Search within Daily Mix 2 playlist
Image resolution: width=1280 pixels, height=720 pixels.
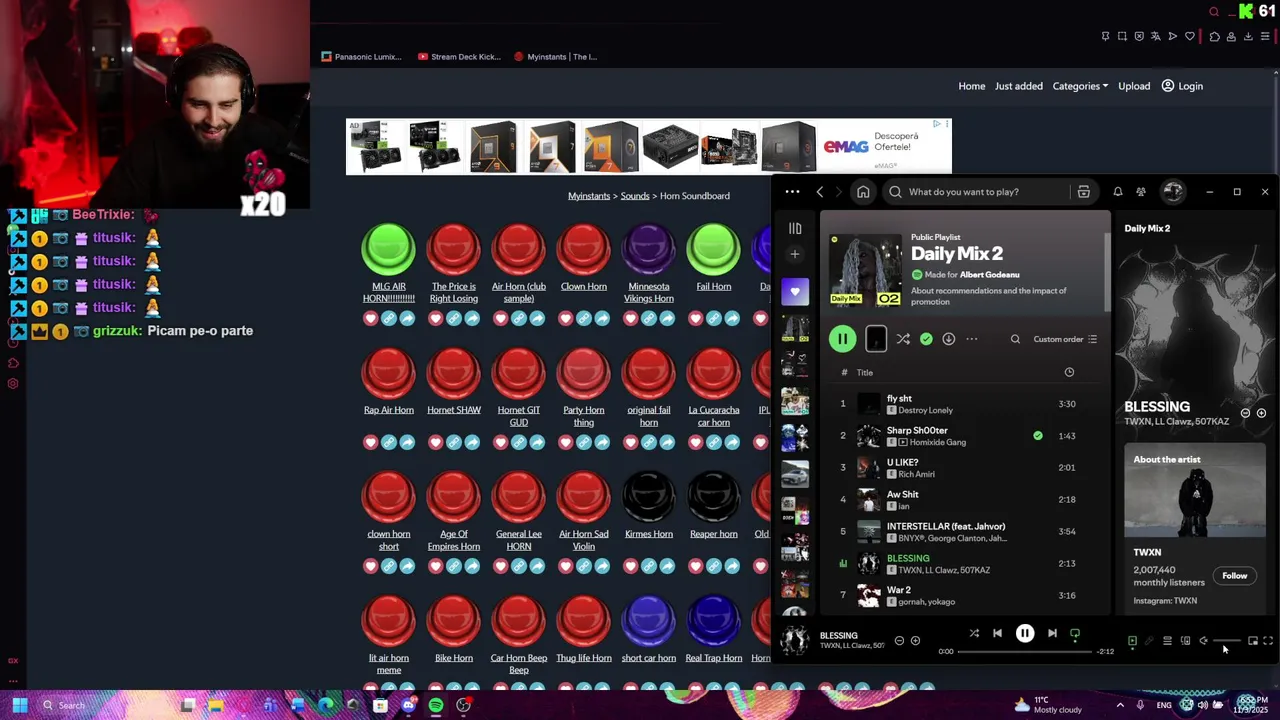(1015, 339)
